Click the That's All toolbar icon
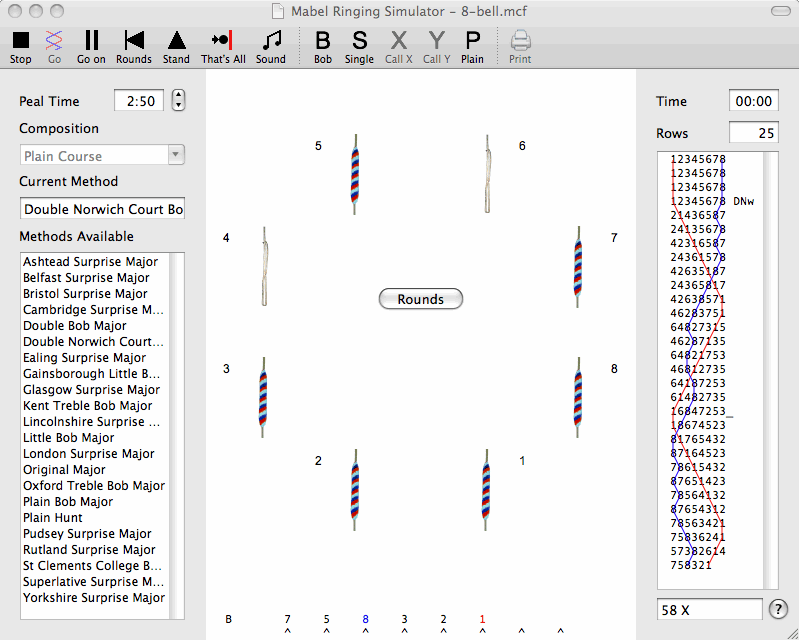The width and height of the screenshot is (799, 640). [223, 40]
